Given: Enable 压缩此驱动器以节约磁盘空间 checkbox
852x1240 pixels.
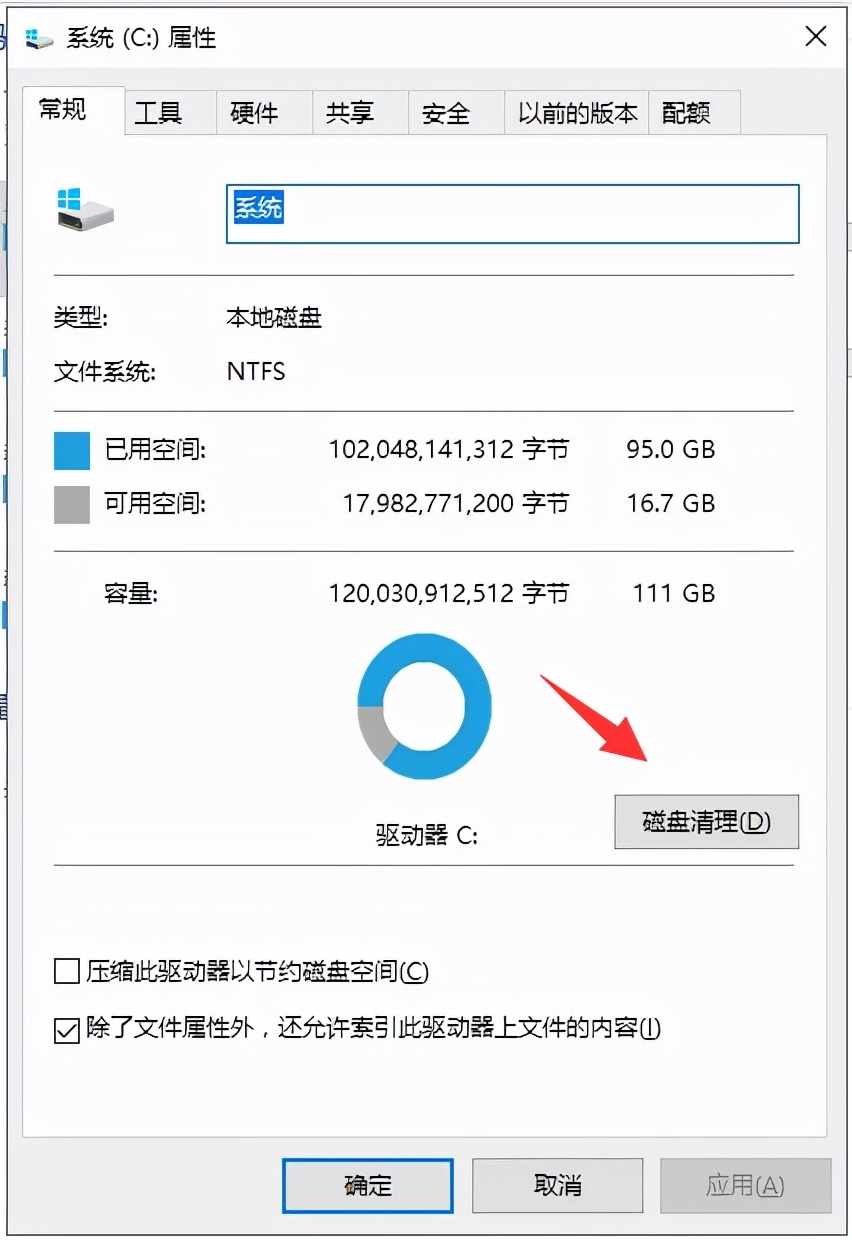Looking at the screenshot, I should (x=67, y=971).
